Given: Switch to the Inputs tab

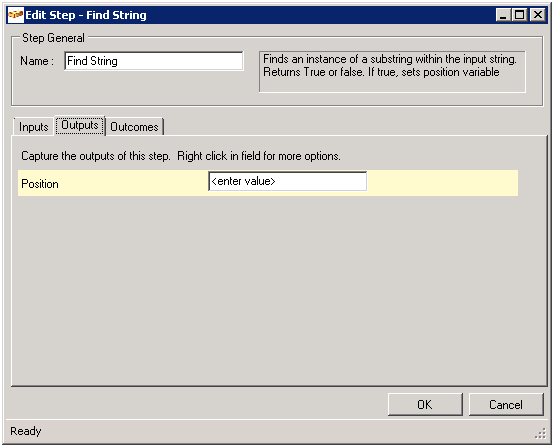Looking at the screenshot, I should [x=34, y=127].
